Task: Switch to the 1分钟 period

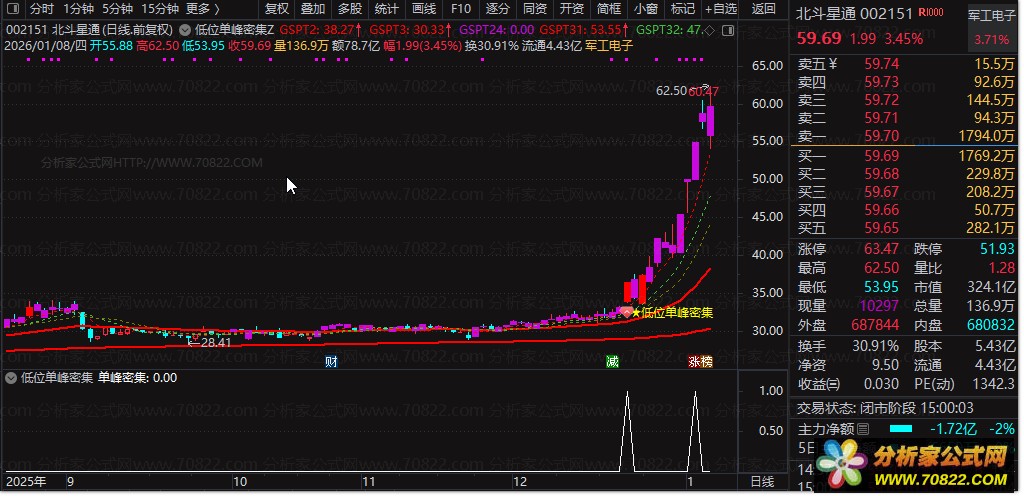Action: 79,8
